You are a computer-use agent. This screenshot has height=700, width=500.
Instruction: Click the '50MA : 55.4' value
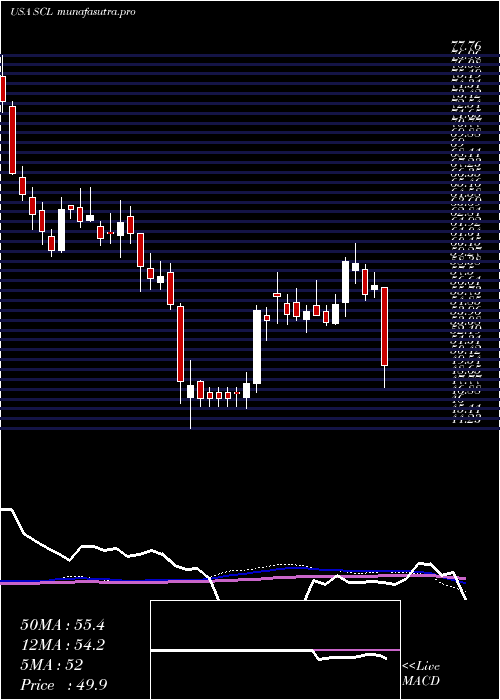click(x=62, y=625)
